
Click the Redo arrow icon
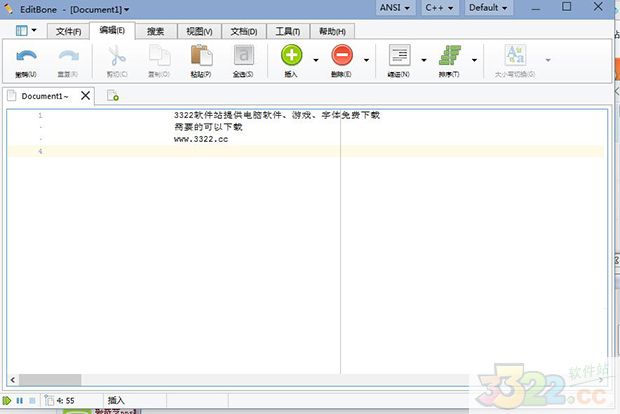coord(68,57)
